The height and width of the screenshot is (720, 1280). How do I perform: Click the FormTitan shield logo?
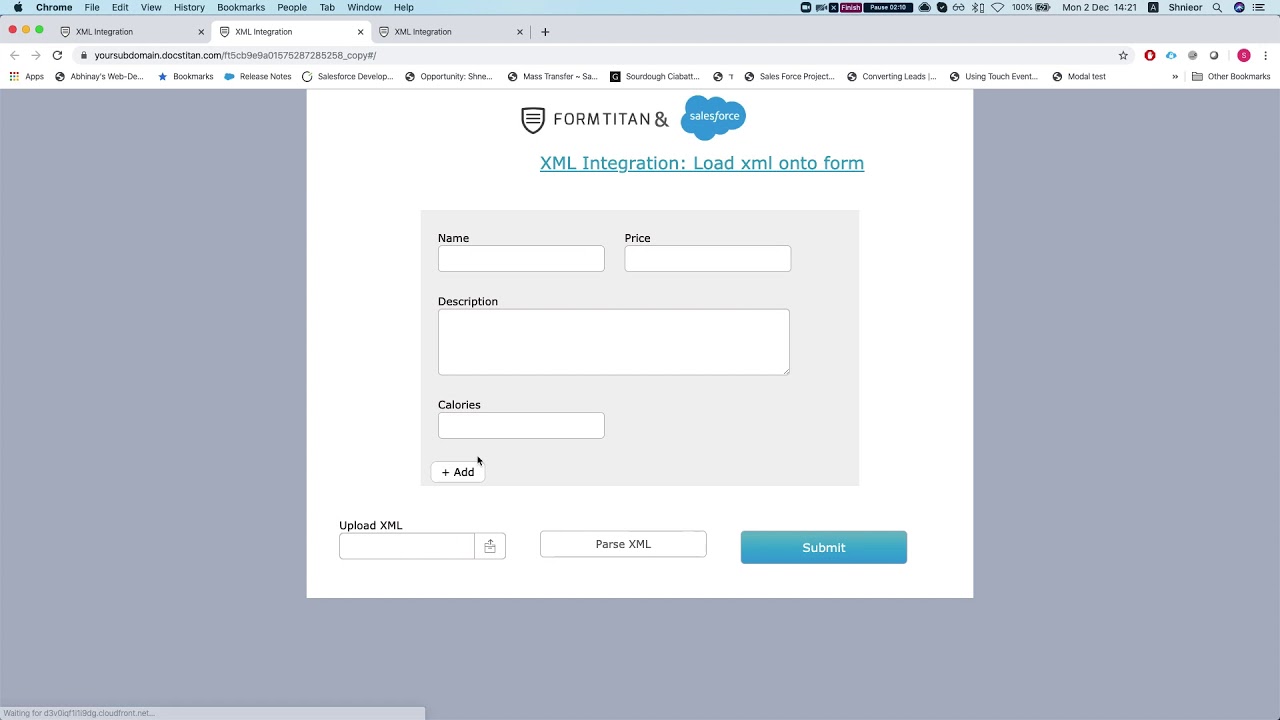(533, 120)
